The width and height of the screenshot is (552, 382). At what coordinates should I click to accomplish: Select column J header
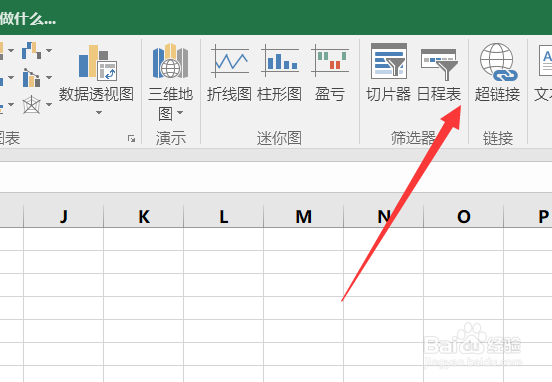pyautogui.click(x=63, y=217)
